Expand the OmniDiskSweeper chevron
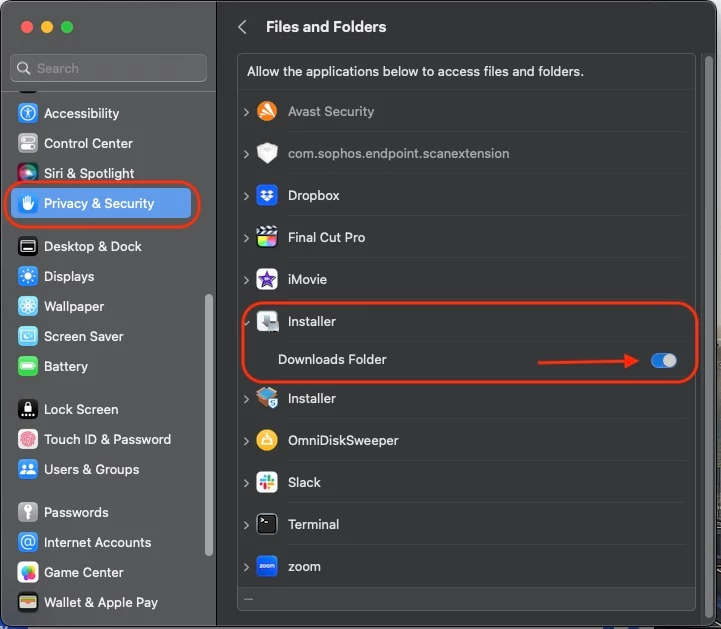Image resolution: width=721 pixels, height=629 pixels. (246, 440)
